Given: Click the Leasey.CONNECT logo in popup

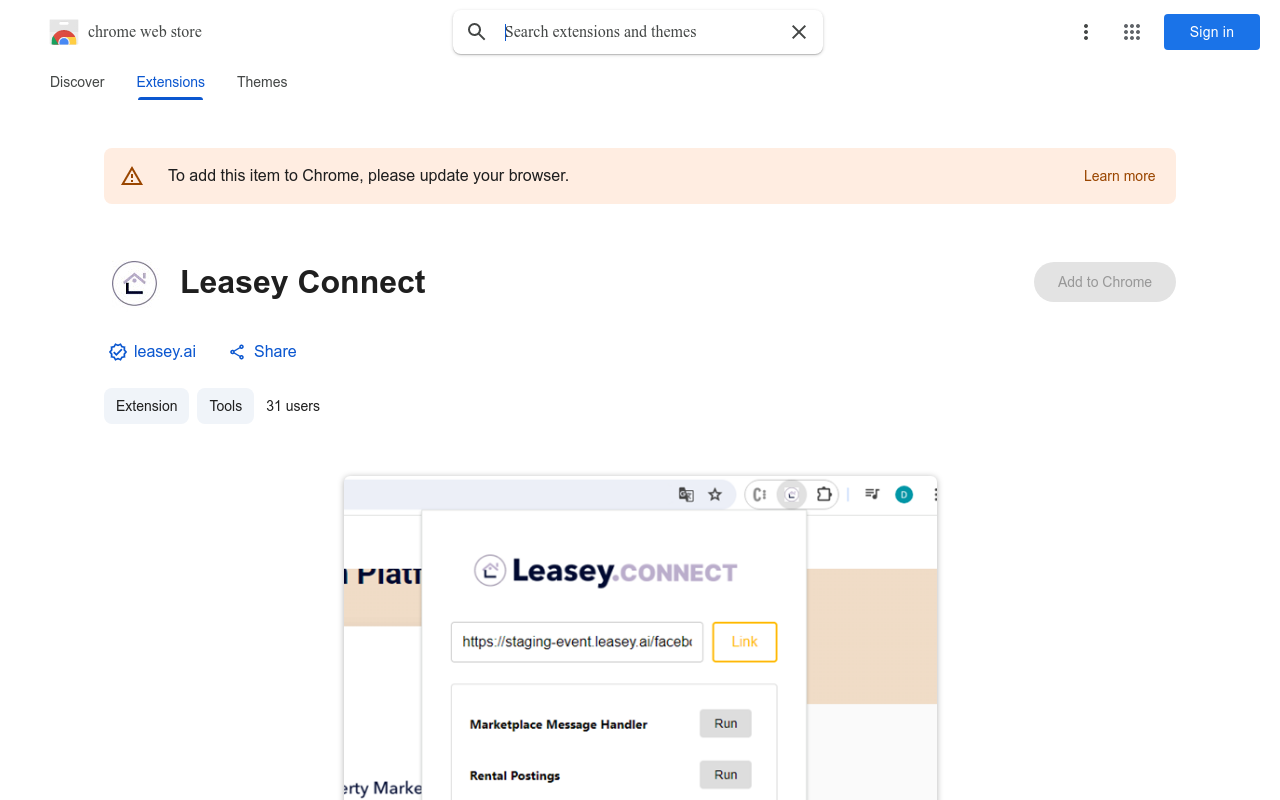Looking at the screenshot, I should tap(606, 571).
